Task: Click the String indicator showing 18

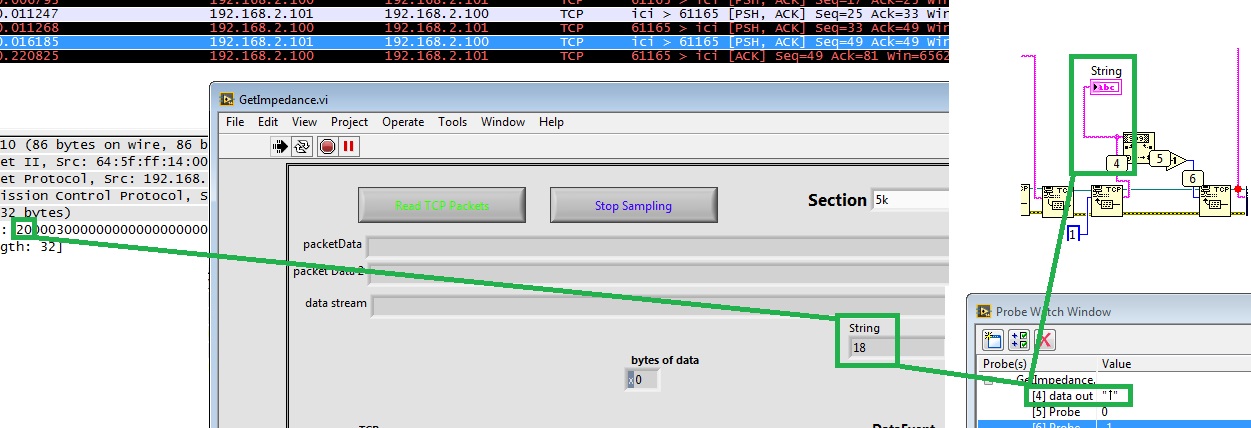Action: (897, 348)
